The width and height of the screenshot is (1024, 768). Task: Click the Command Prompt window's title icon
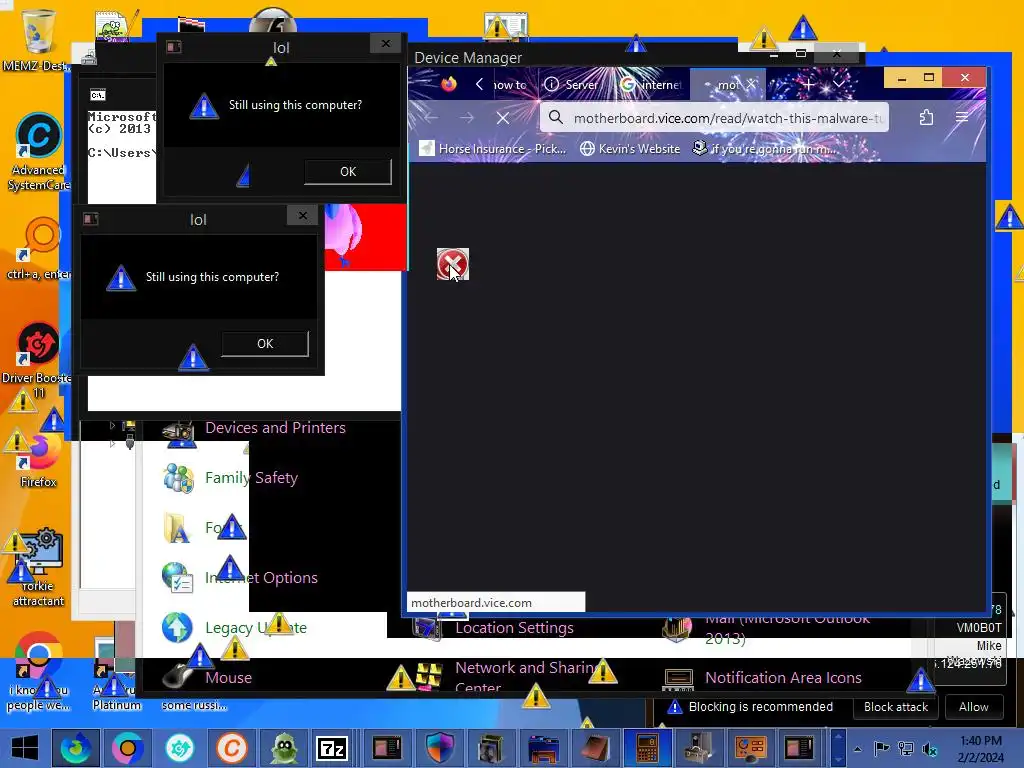click(97, 95)
